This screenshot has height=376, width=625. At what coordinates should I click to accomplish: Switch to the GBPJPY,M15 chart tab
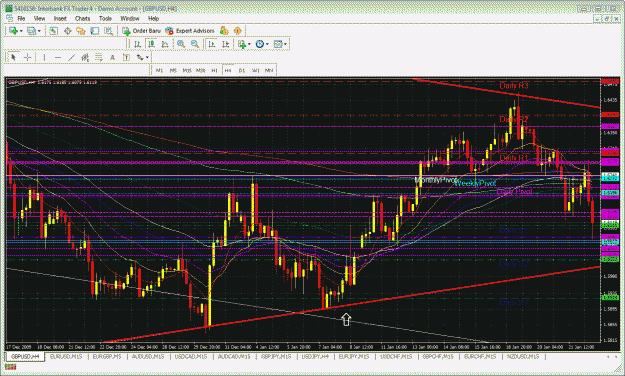click(276, 357)
